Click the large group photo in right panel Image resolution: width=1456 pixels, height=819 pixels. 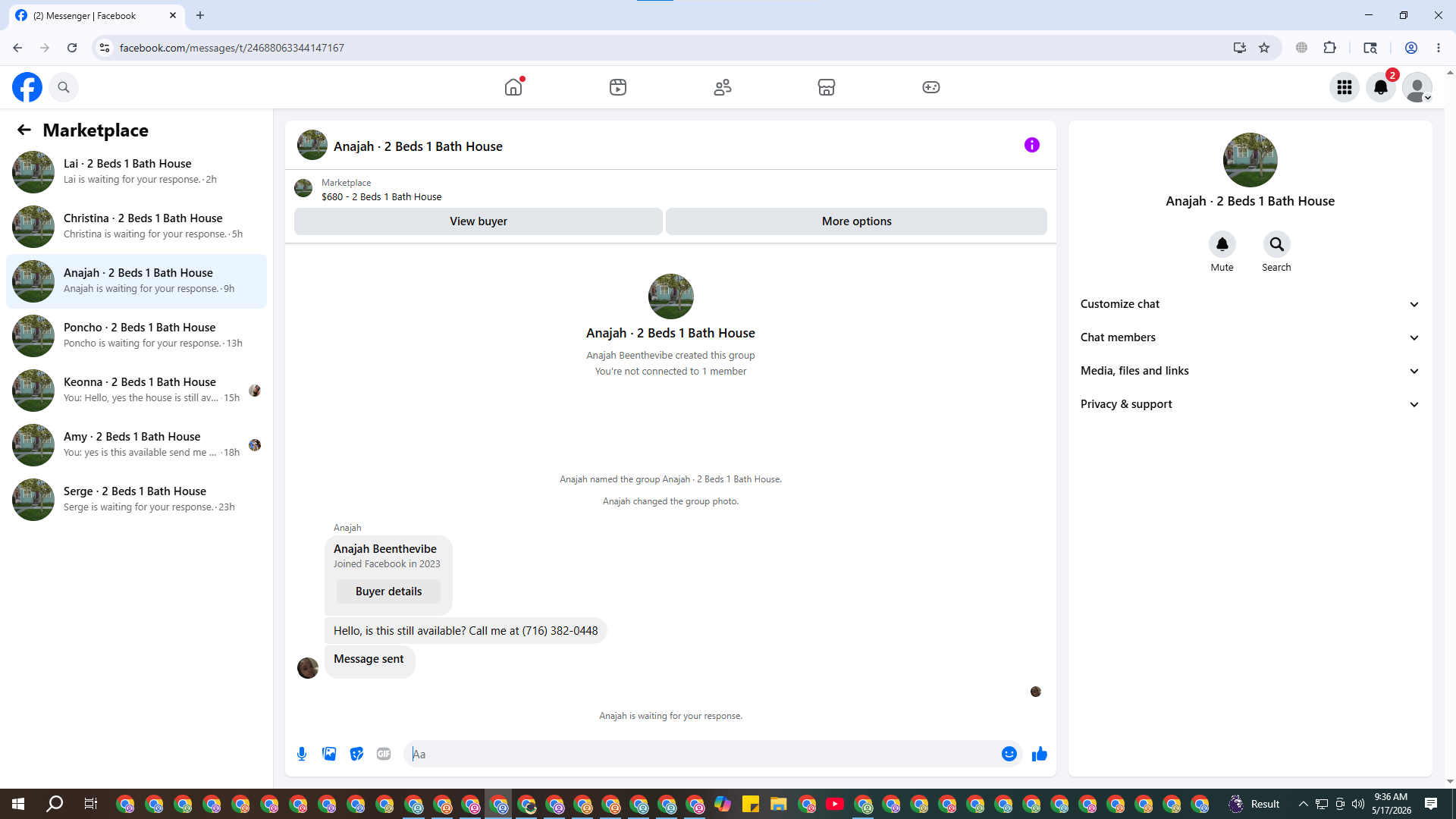tap(1250, 160)
